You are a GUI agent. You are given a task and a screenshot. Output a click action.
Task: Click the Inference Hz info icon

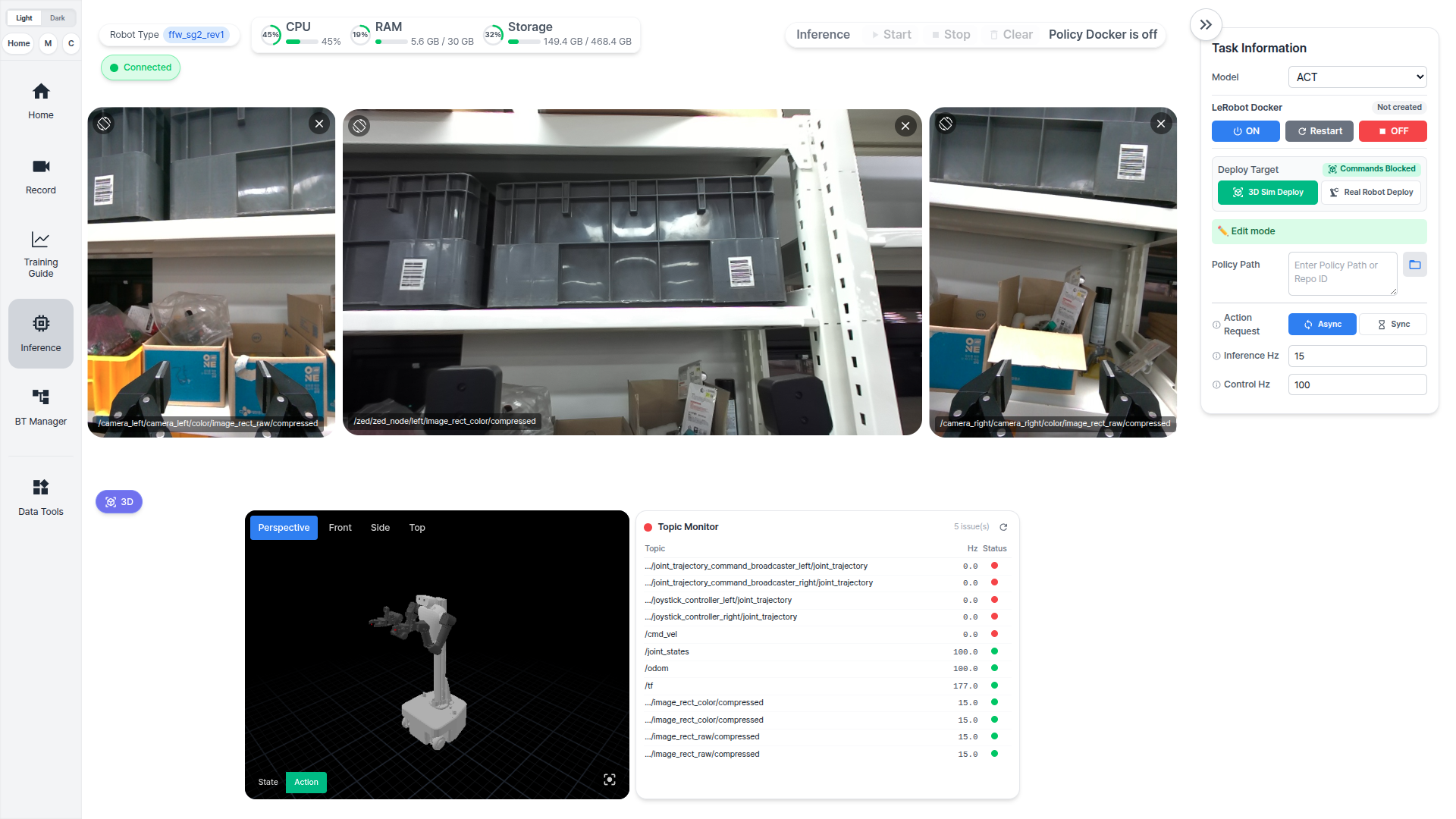point(1216,356)
